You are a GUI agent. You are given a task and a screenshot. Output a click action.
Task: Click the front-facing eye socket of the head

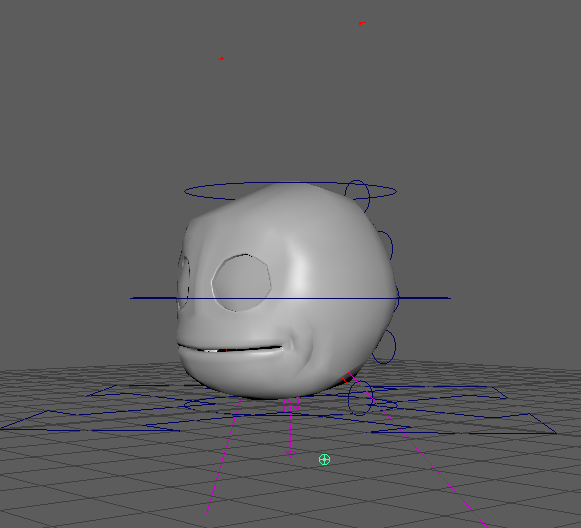242,282
